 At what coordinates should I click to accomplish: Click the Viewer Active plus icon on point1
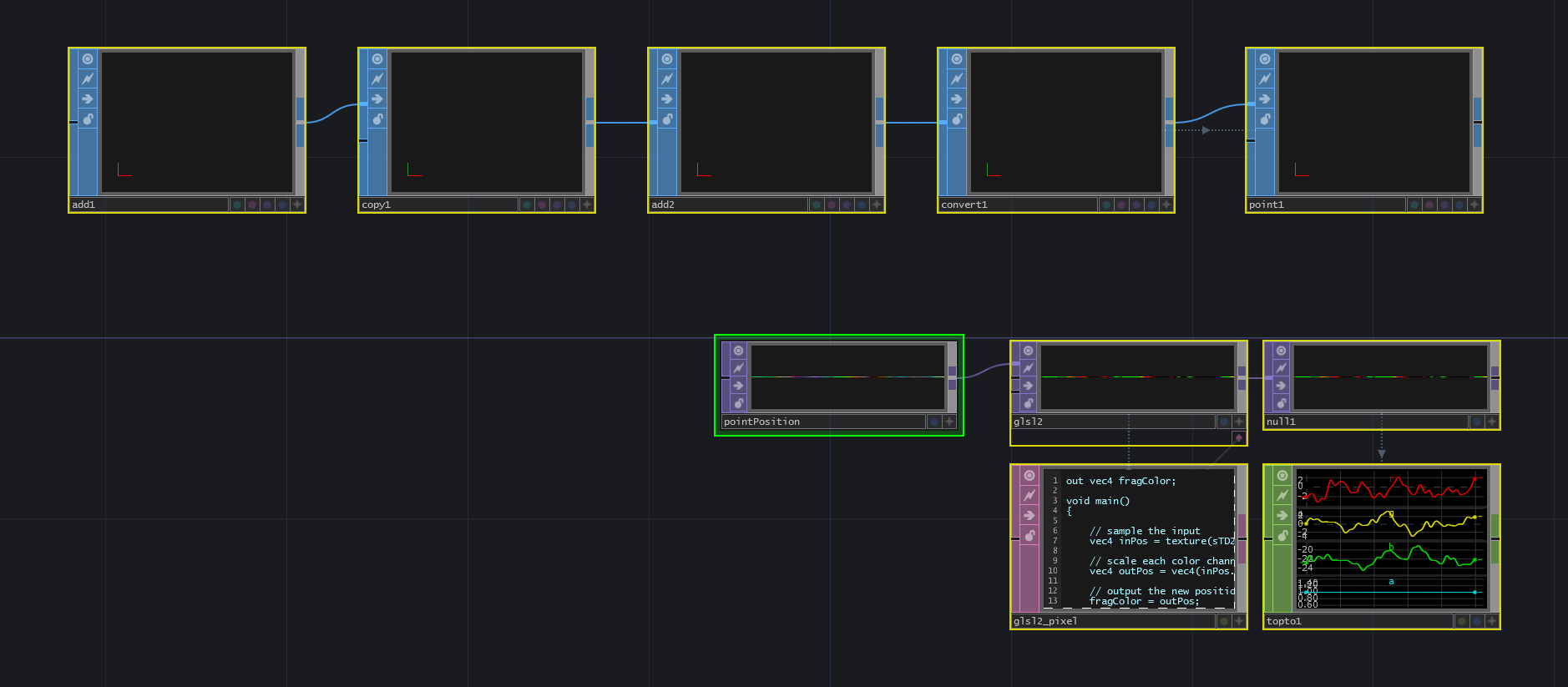pos(1474,205)
